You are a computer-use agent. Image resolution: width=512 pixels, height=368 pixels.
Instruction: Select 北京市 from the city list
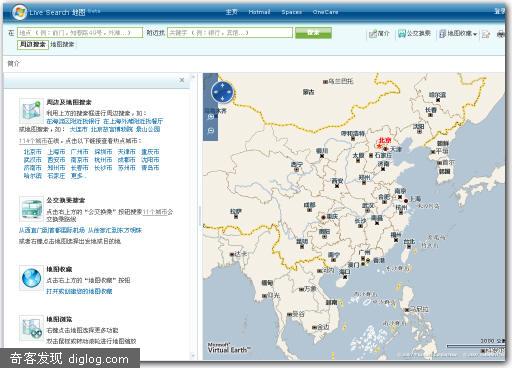pyautogui.click(x=33, y=152)
